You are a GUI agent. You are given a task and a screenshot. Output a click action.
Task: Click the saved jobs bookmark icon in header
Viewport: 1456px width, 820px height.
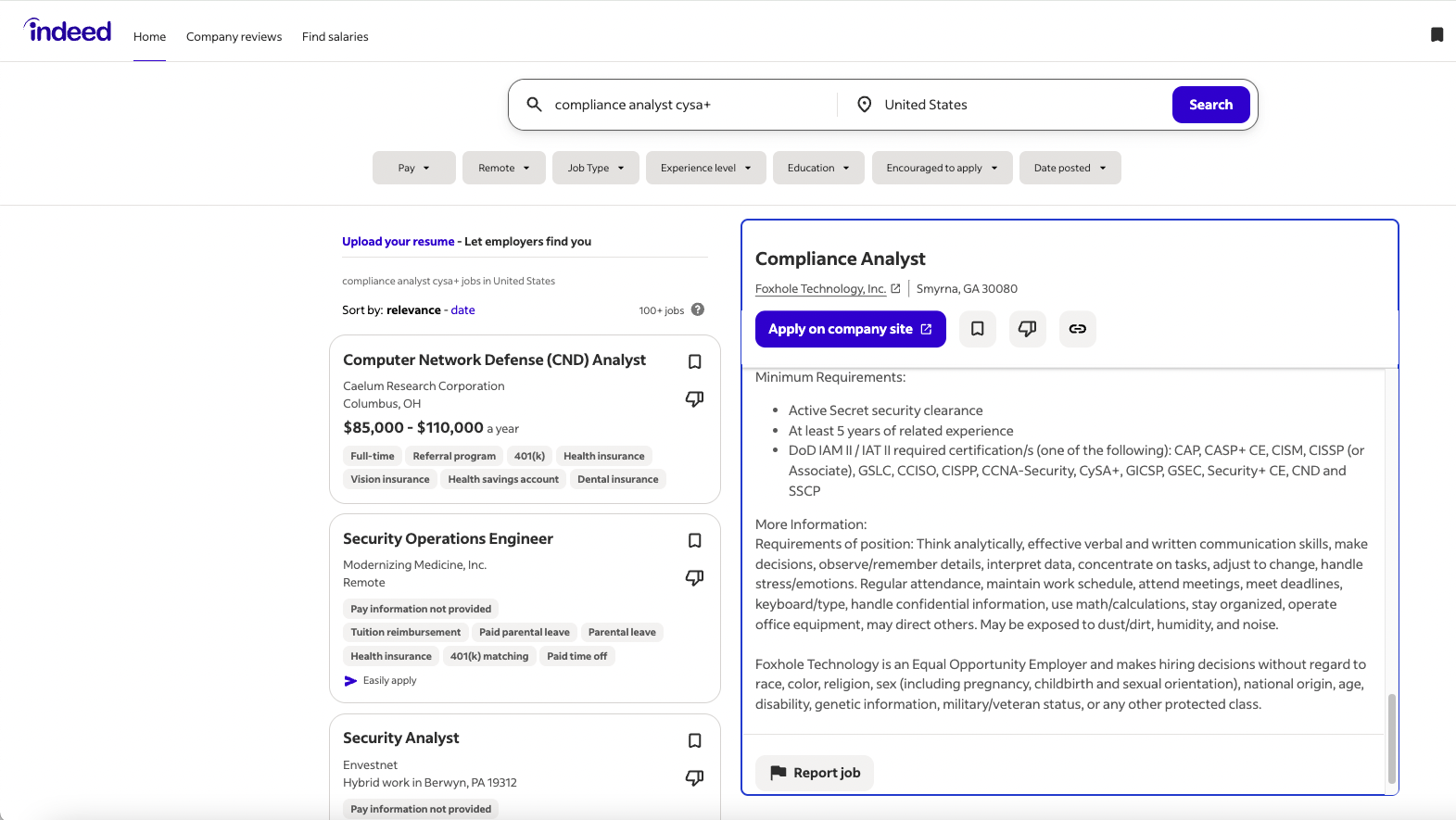coord(1437,35)
